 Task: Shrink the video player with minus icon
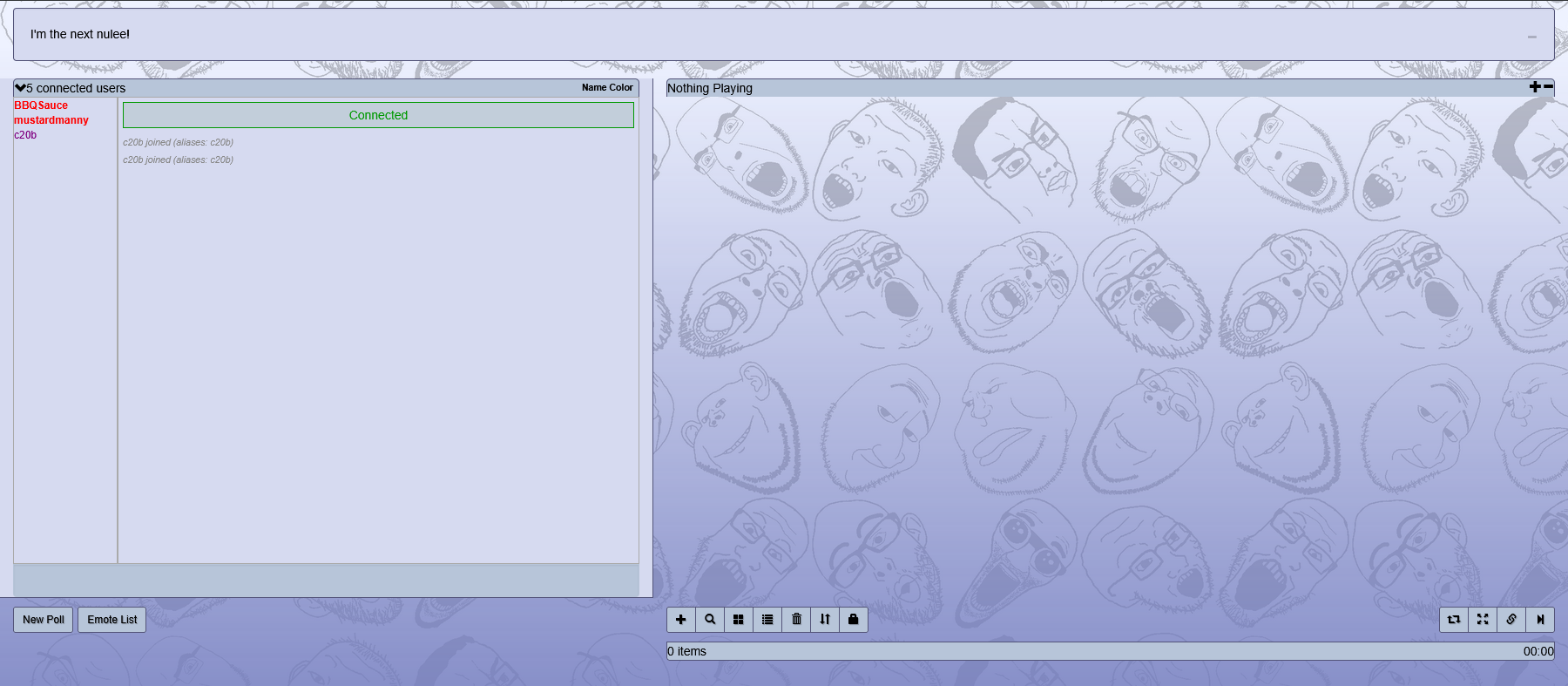click(x=1548, y=87)
